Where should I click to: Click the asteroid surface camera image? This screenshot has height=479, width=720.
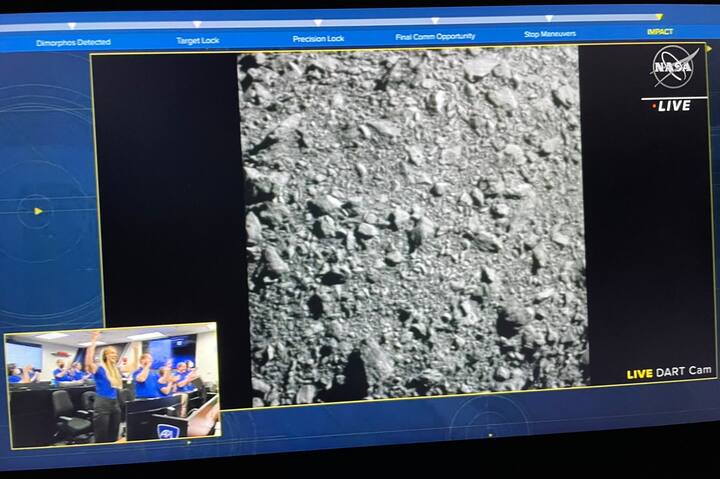(x=412, y=225)
